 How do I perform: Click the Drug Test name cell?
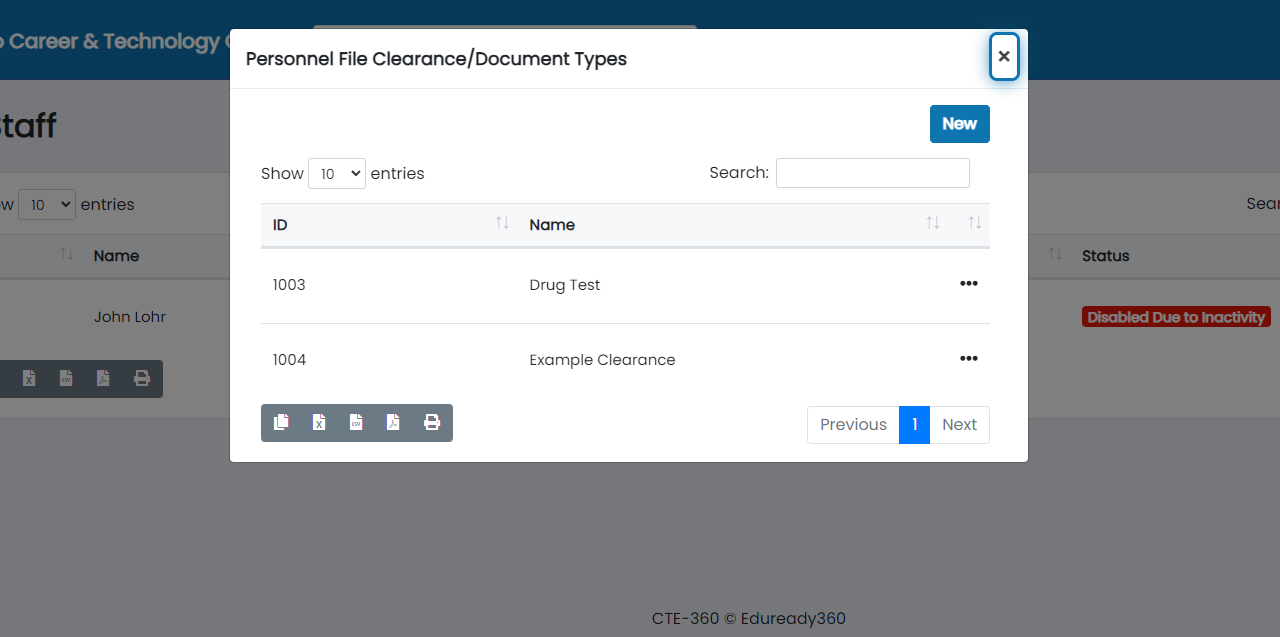pos(565,285)
